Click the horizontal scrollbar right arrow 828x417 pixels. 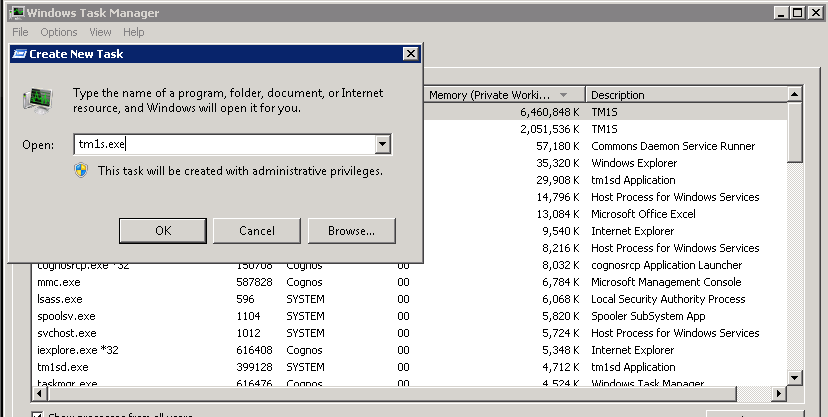tap(779, 393)
